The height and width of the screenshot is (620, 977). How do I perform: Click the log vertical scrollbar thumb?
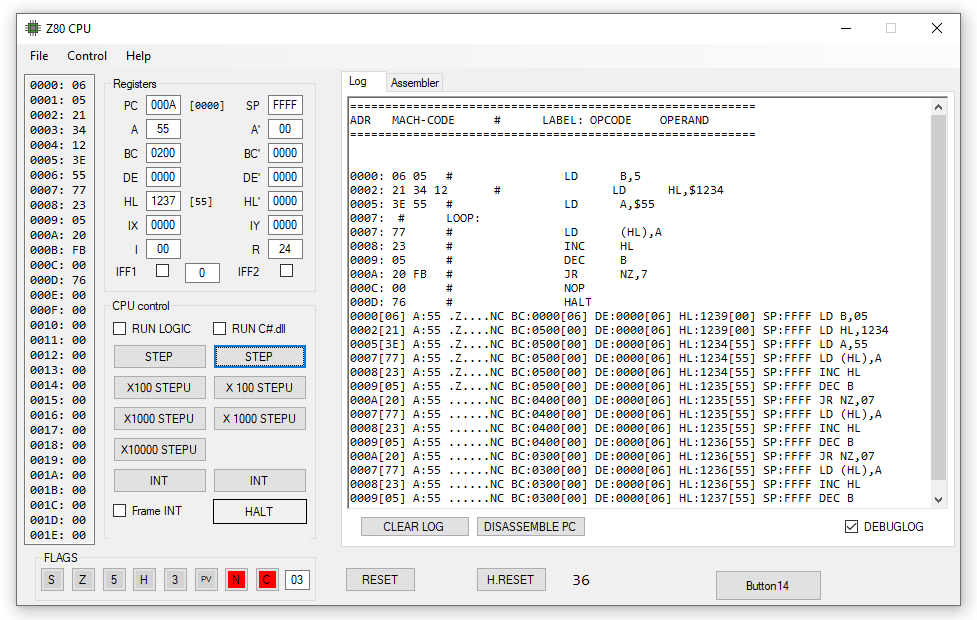(x=938, y=297)
